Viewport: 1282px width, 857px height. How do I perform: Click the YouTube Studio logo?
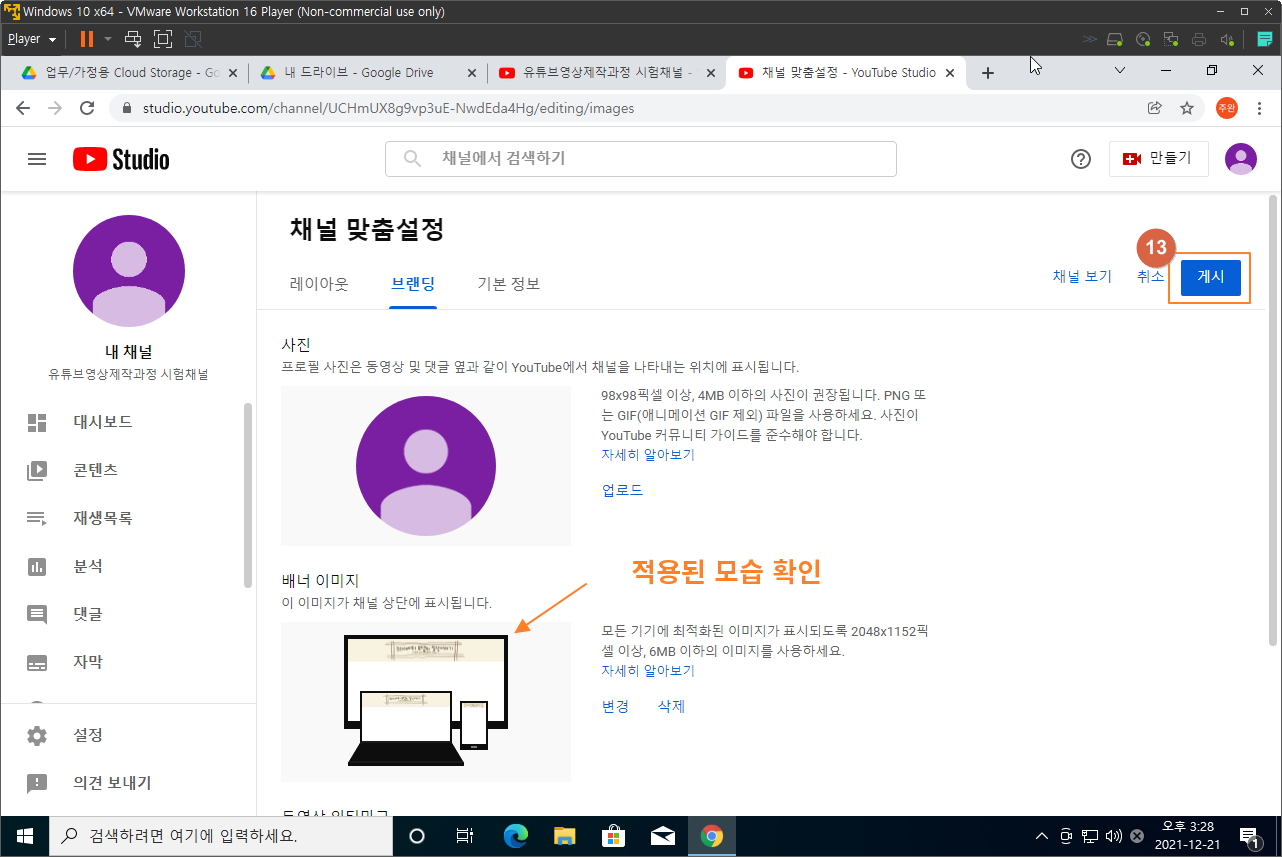(x=121, y=159)
